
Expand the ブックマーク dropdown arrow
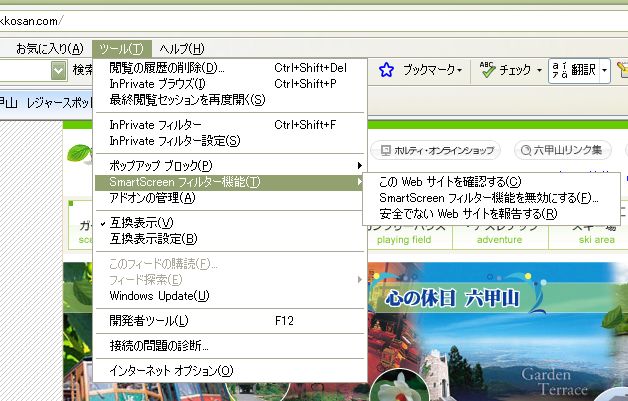point(459,71)
